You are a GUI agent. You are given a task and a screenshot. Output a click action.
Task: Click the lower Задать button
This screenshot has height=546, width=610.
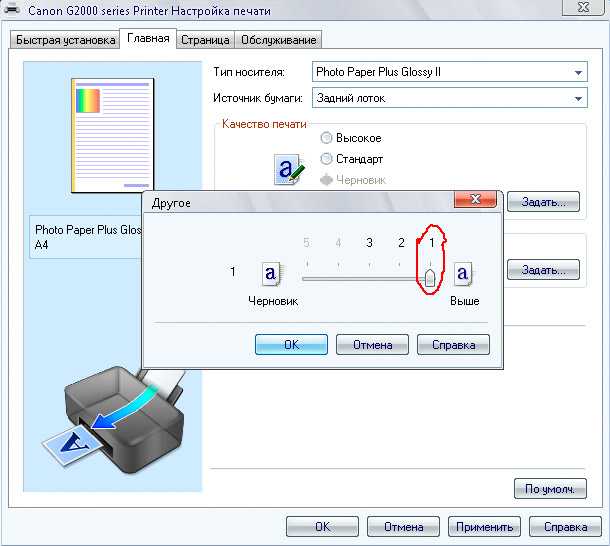[543, 269]
